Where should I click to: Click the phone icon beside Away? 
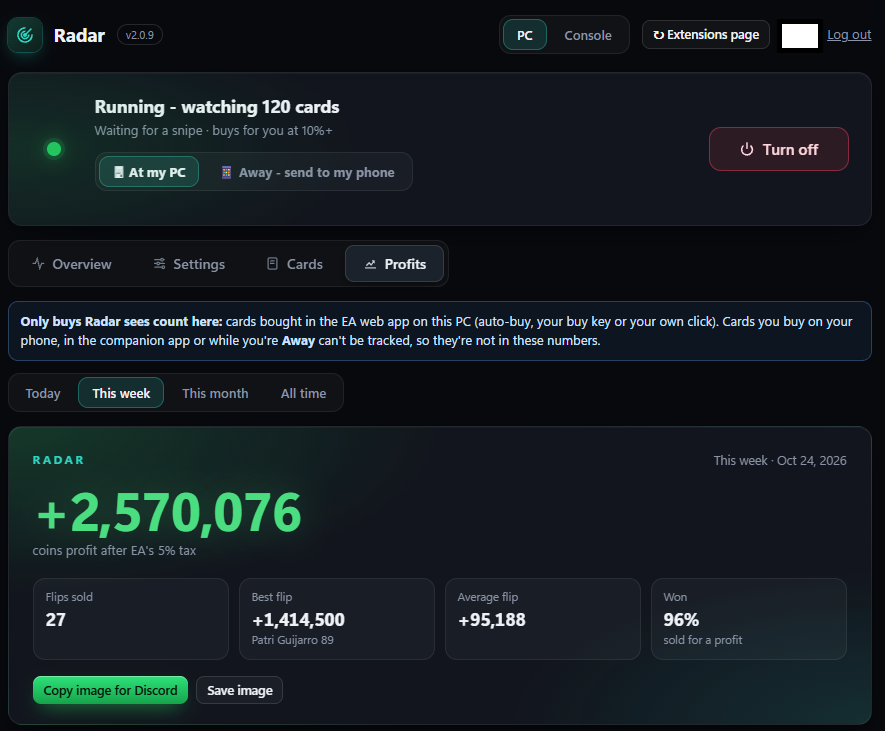coord(226,172)
